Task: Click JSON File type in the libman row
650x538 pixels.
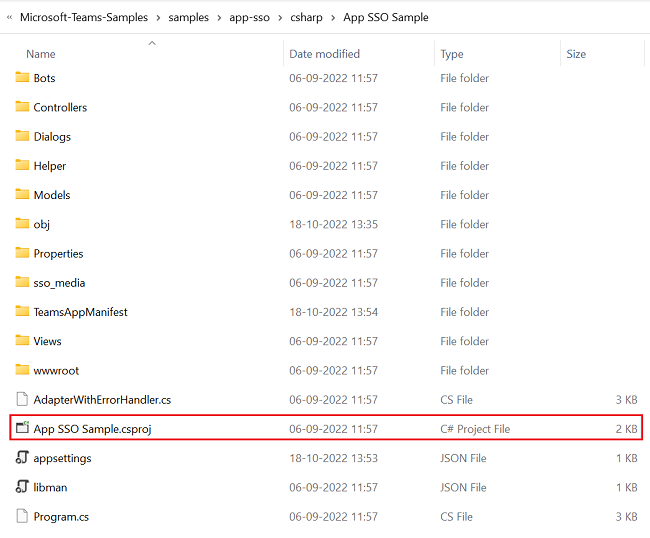Action: (463, 487)
